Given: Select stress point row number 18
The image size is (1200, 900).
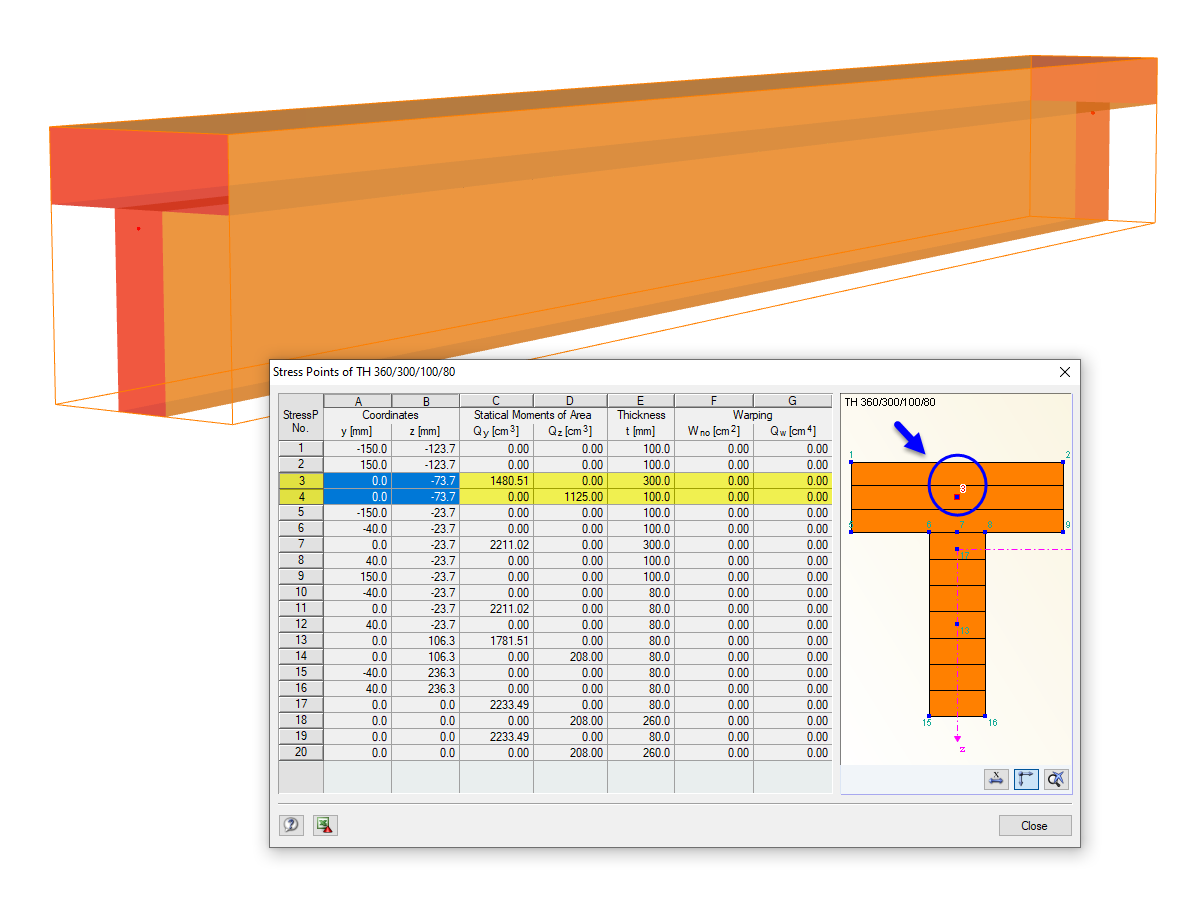Looking at the screenshot, I should click(301, 721).
